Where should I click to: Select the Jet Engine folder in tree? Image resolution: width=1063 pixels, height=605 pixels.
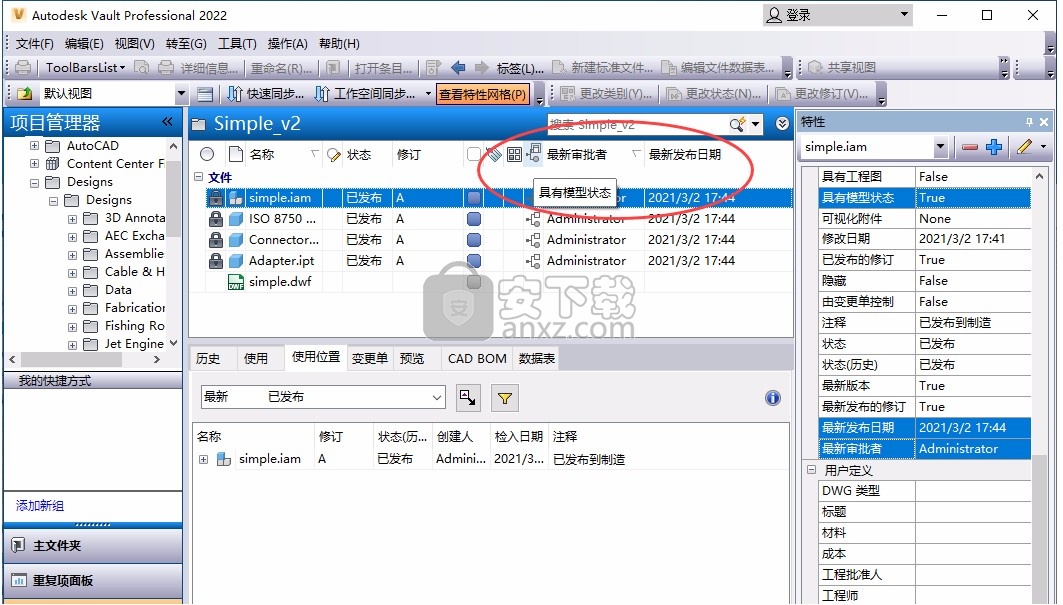(134, 344)
